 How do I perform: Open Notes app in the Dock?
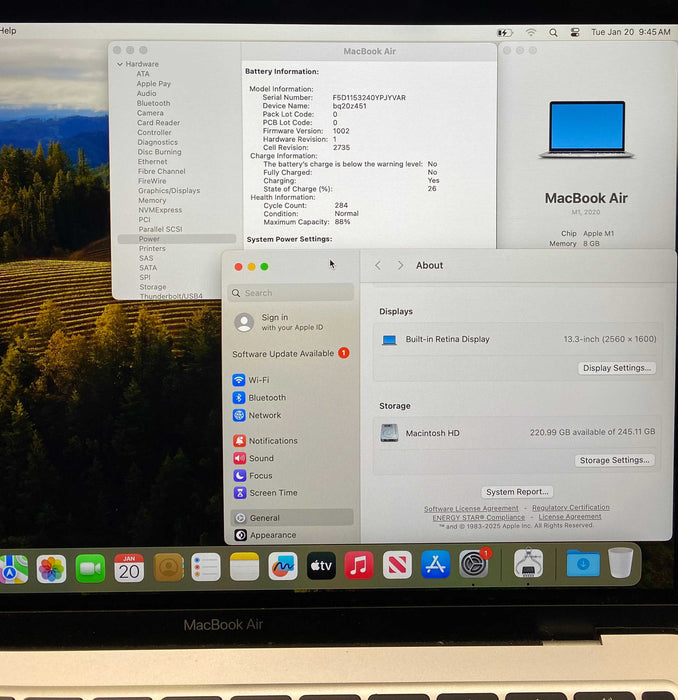click(x=244, y=567)
